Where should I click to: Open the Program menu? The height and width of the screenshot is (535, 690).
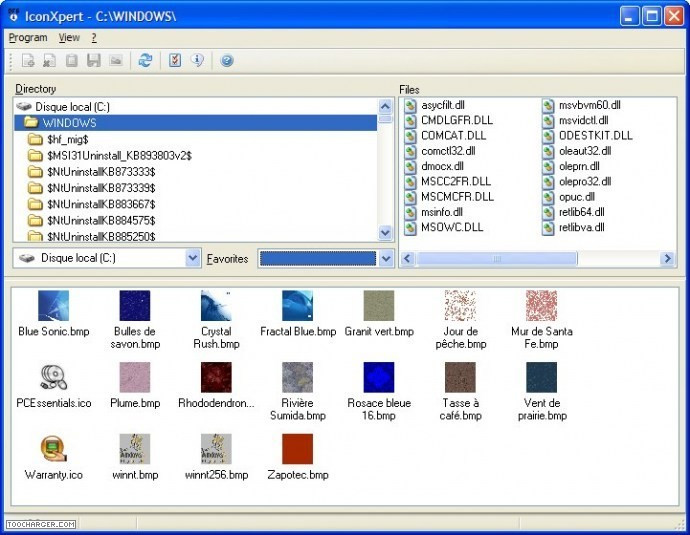pyautogui.click(x=28, y=38)
